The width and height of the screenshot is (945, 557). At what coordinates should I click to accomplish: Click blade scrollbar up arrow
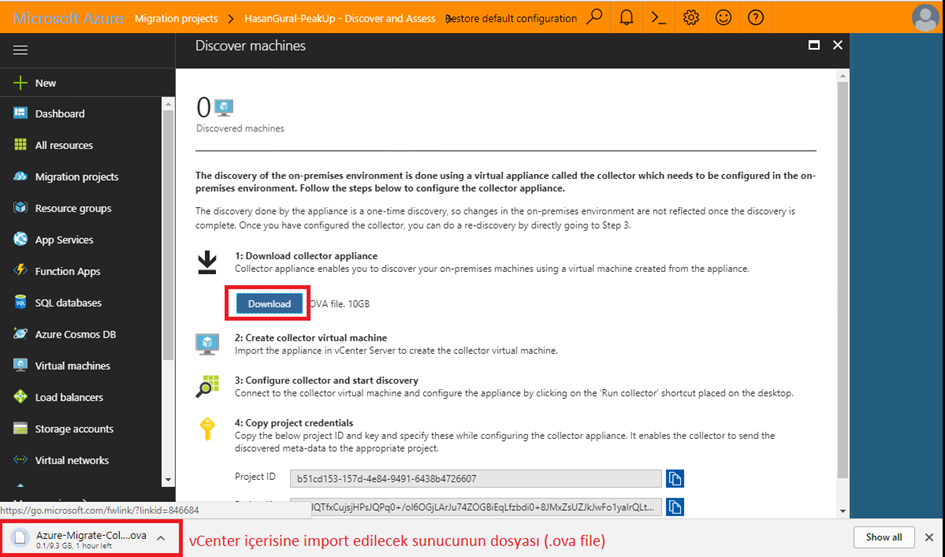pos(843,76)
